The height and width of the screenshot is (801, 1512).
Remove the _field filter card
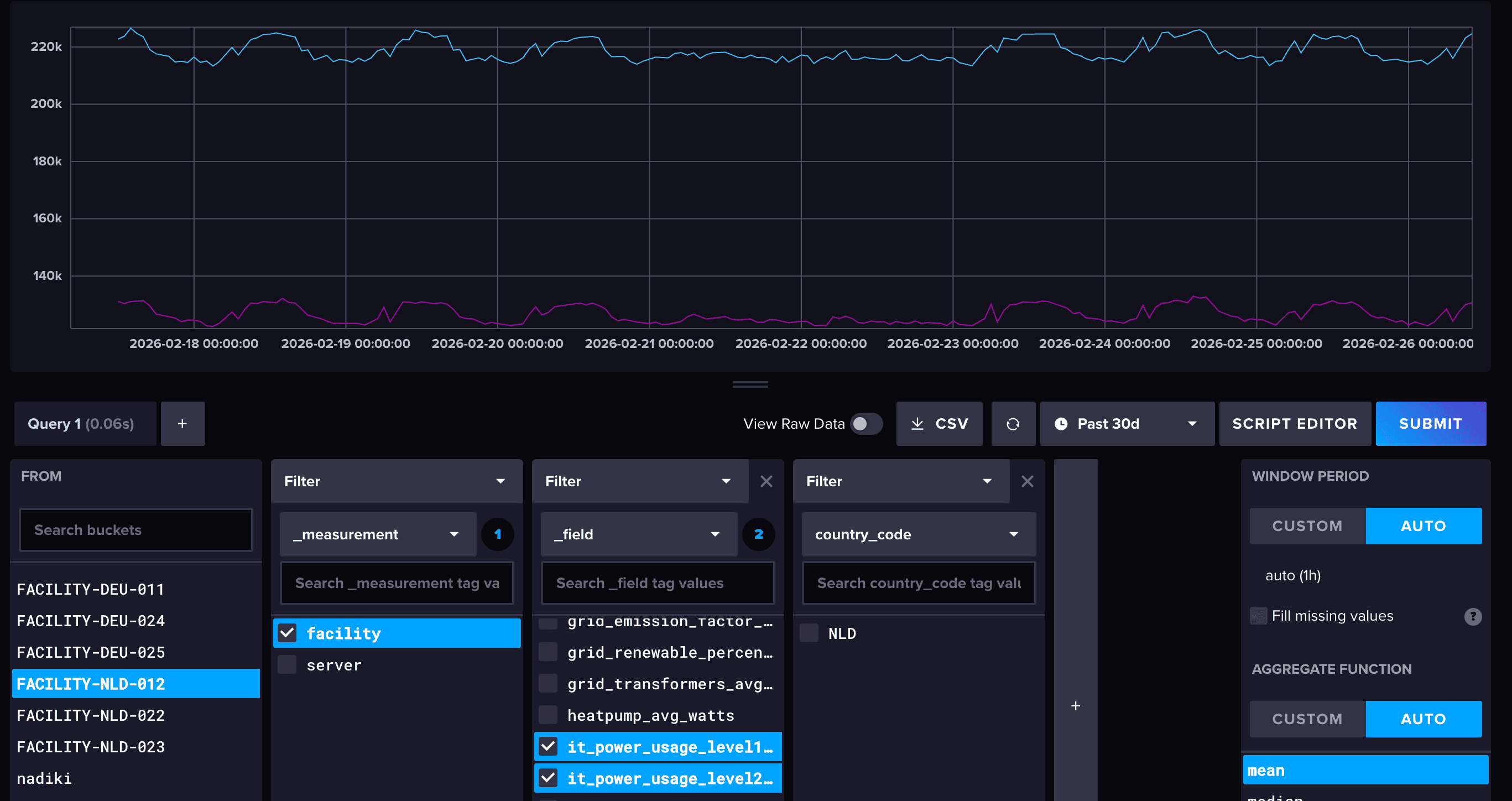(767, 481)
